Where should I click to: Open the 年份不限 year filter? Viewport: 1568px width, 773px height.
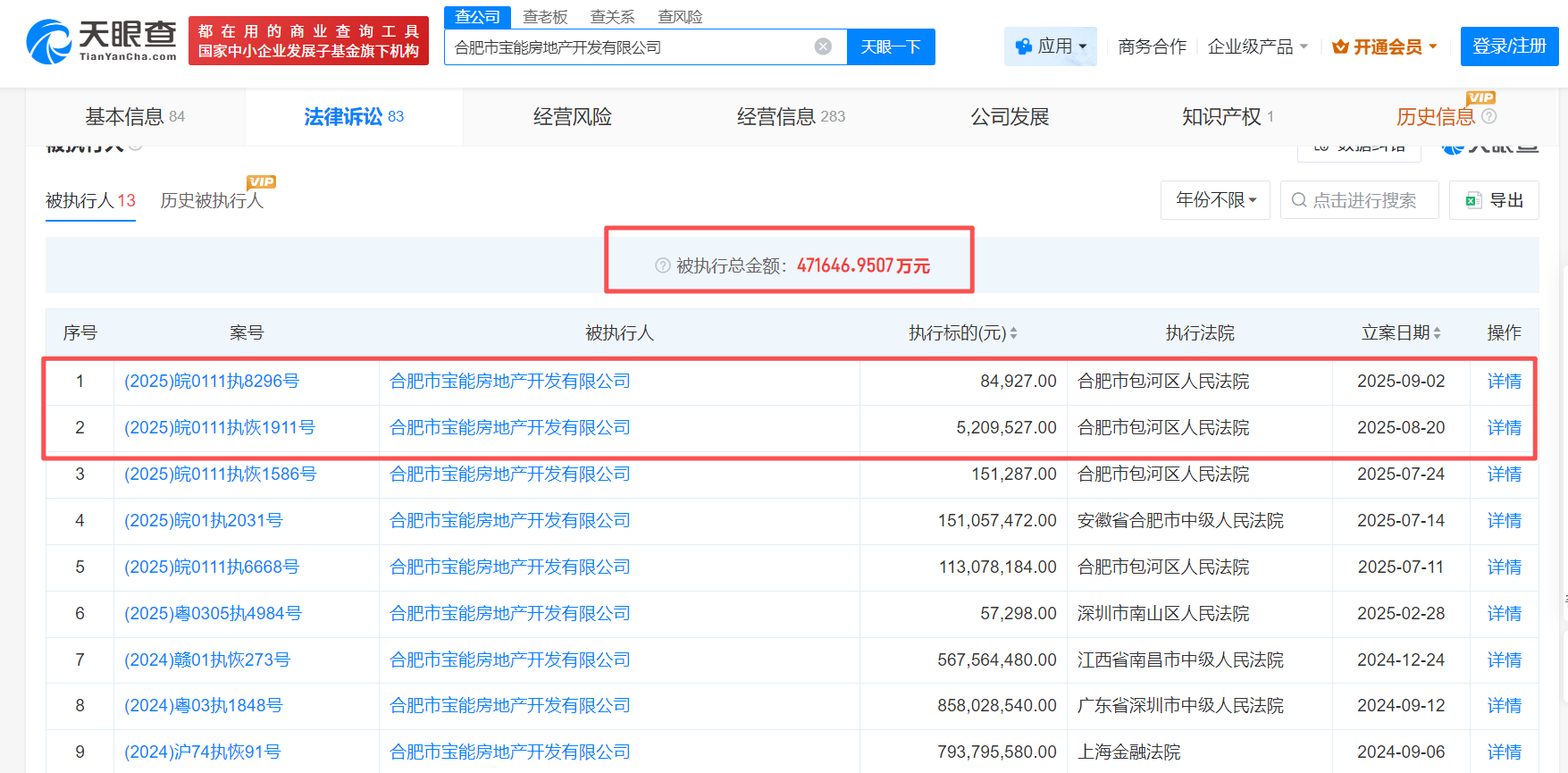click(1215, 200)
